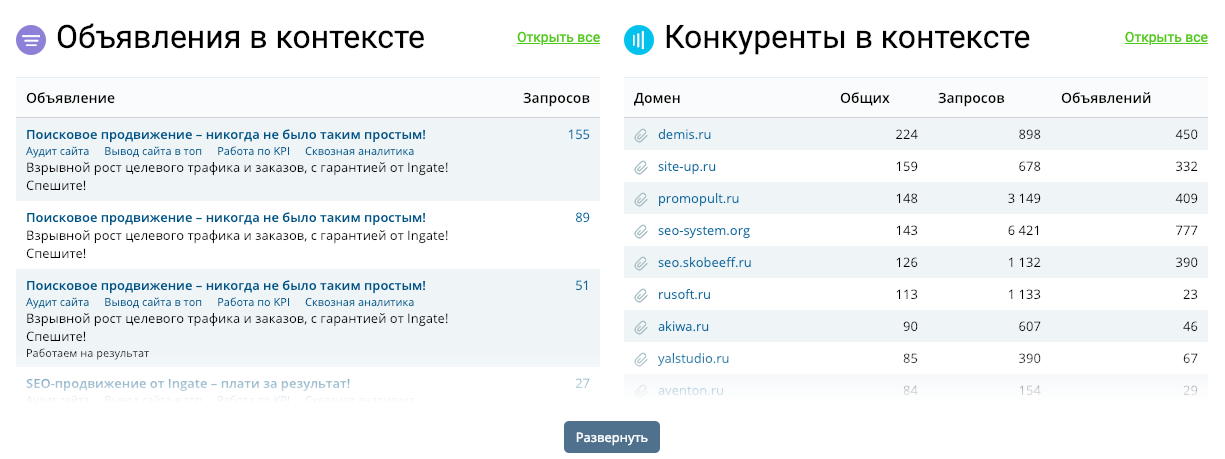Click the 224 shared value for demis.ru

(x=906, y=135)
